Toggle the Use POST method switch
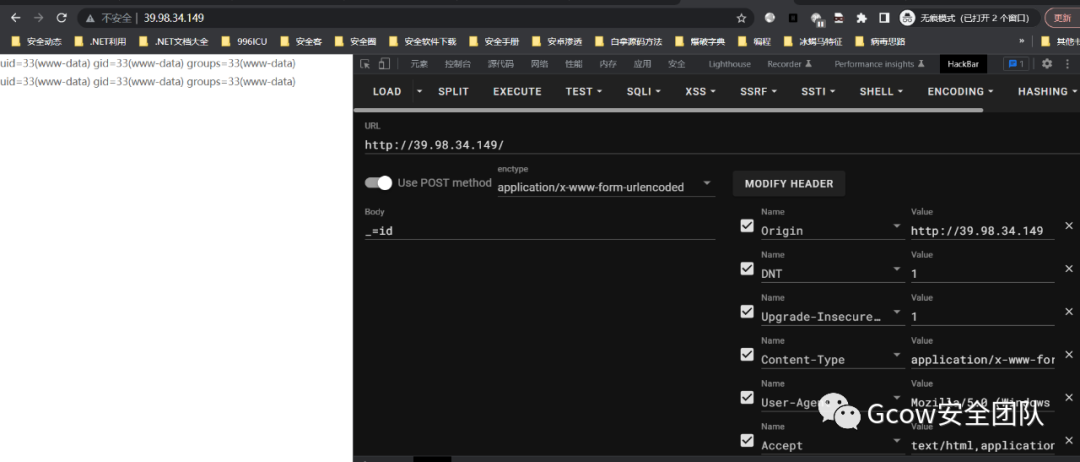Screen dimensions: 1080x462 [378, 182]
